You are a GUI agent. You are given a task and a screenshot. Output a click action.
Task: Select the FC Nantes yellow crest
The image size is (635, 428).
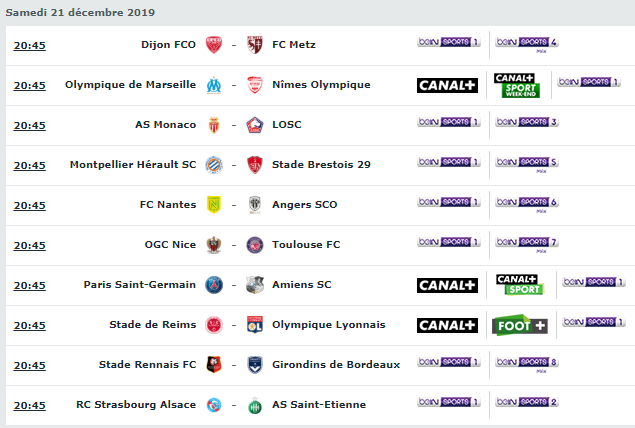(x=214, y=205)
